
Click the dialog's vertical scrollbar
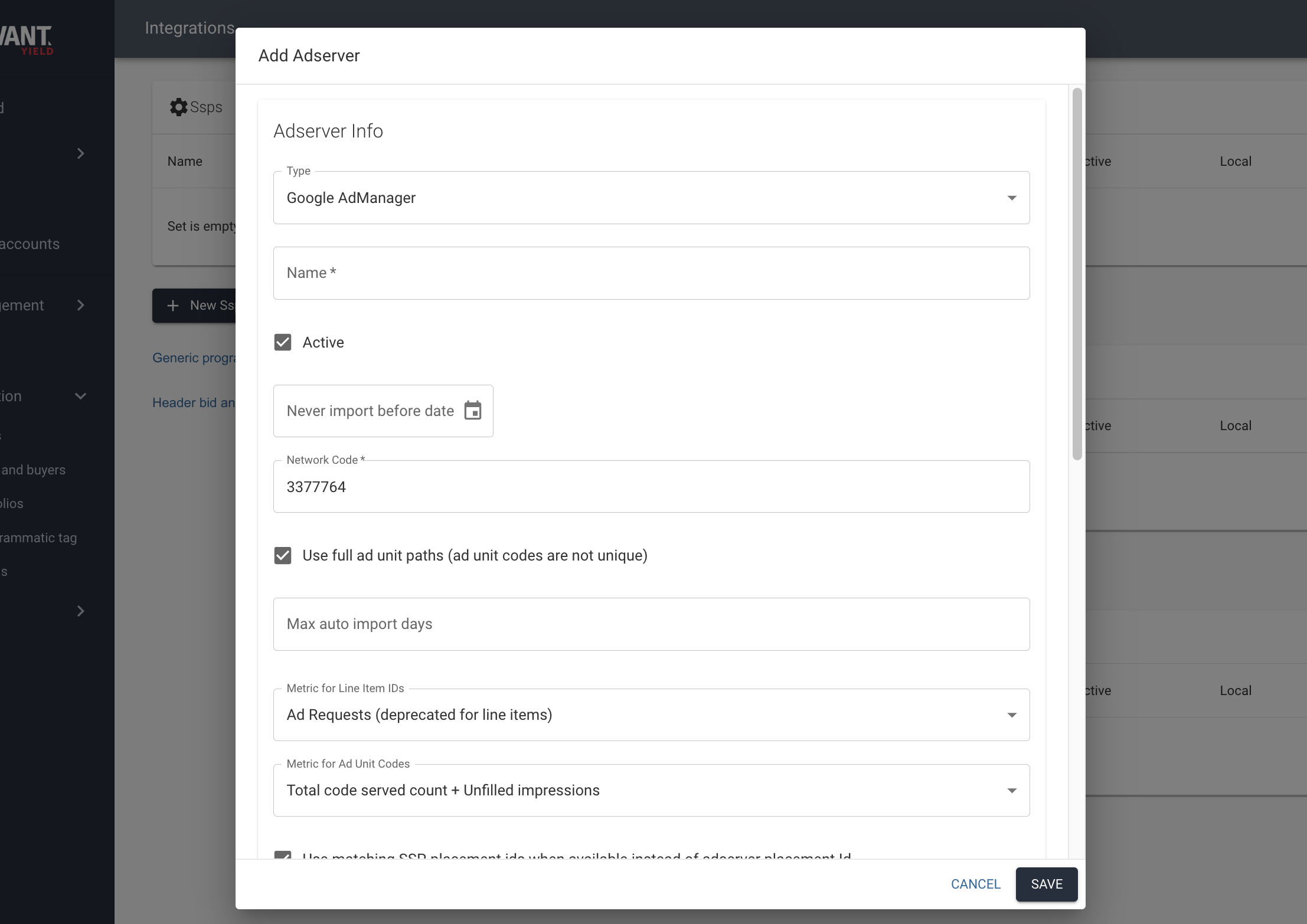[1077, 274]
